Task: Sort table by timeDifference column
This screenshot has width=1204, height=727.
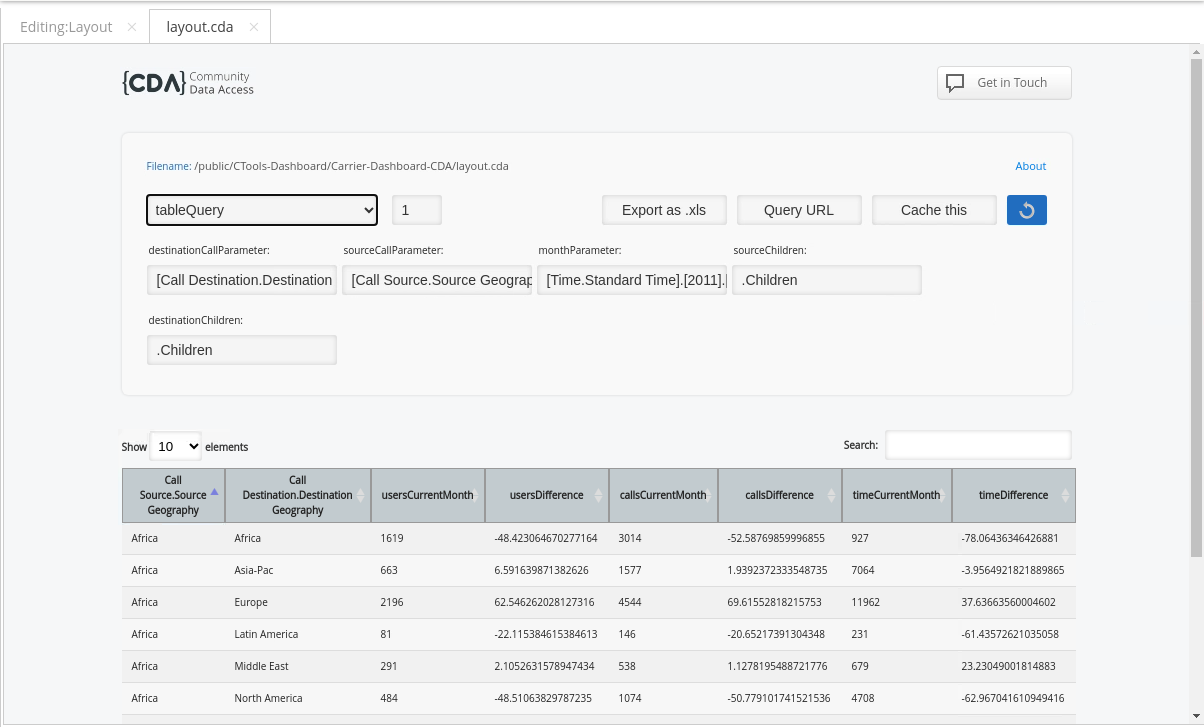Action: 1013,495
